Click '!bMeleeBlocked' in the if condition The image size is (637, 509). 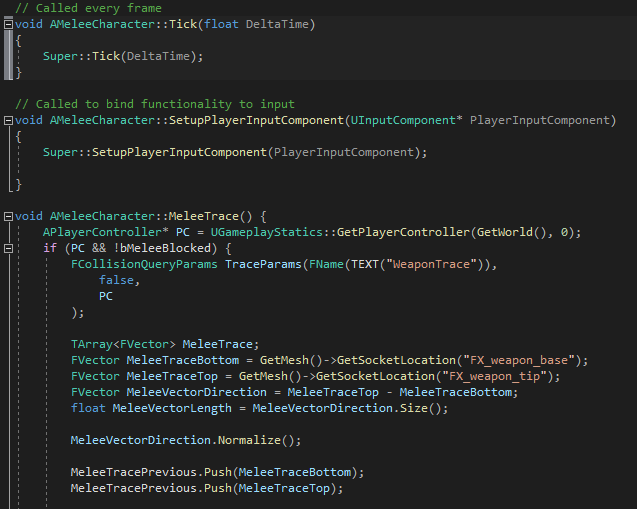(162, 248)
